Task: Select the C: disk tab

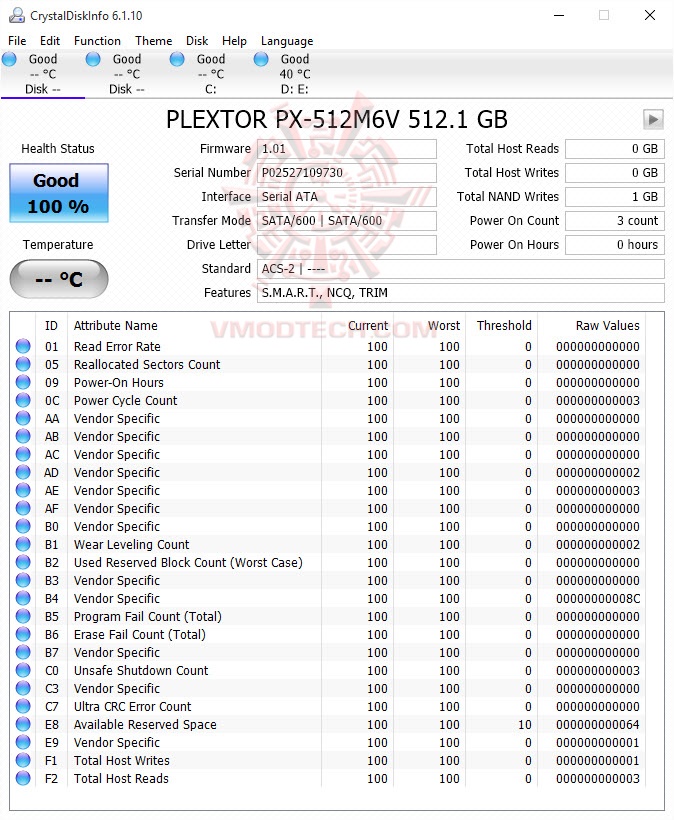Action: point(210,74)
